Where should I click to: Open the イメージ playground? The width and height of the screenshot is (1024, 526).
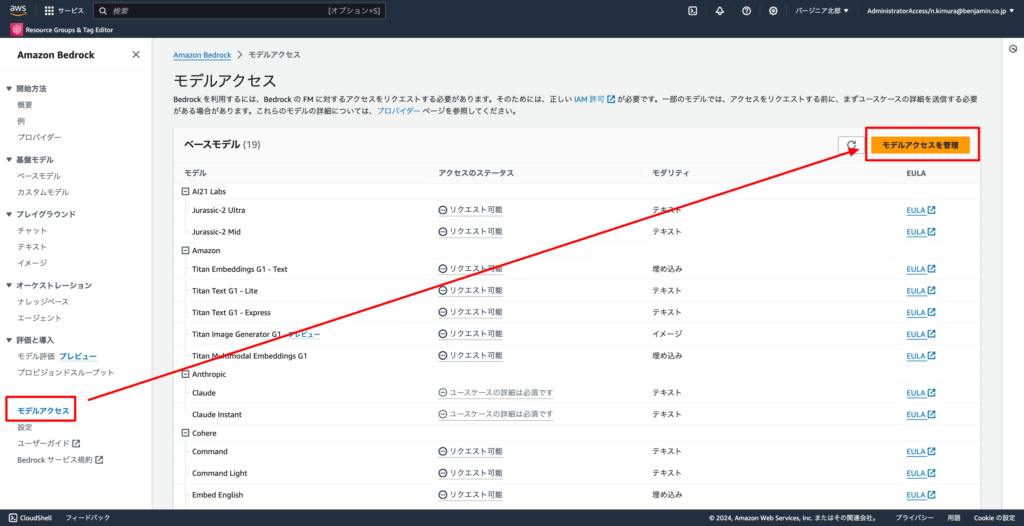[x=32, y=263]
